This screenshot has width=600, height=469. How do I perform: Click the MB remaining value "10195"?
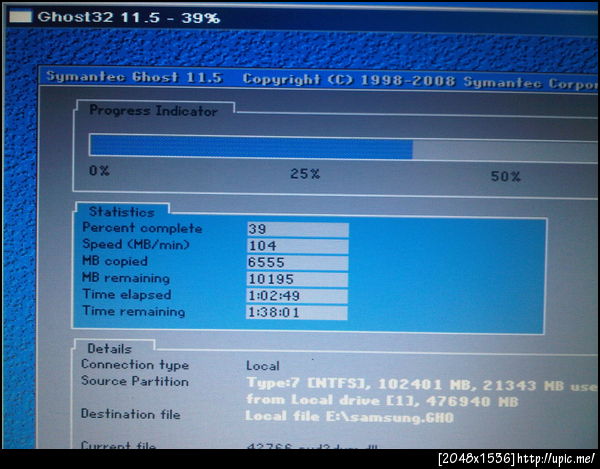click(297, 279)
